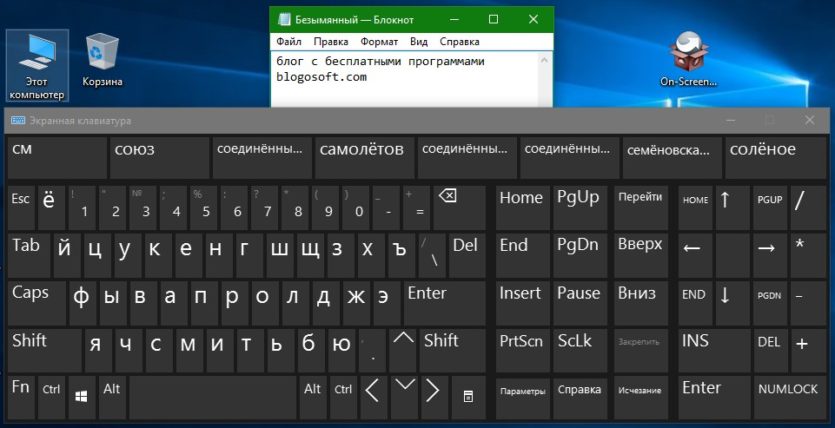The height and width of the screenshot is (428, 835).
Task: Toggle the INS numpad key
Action: coord(714,350)
